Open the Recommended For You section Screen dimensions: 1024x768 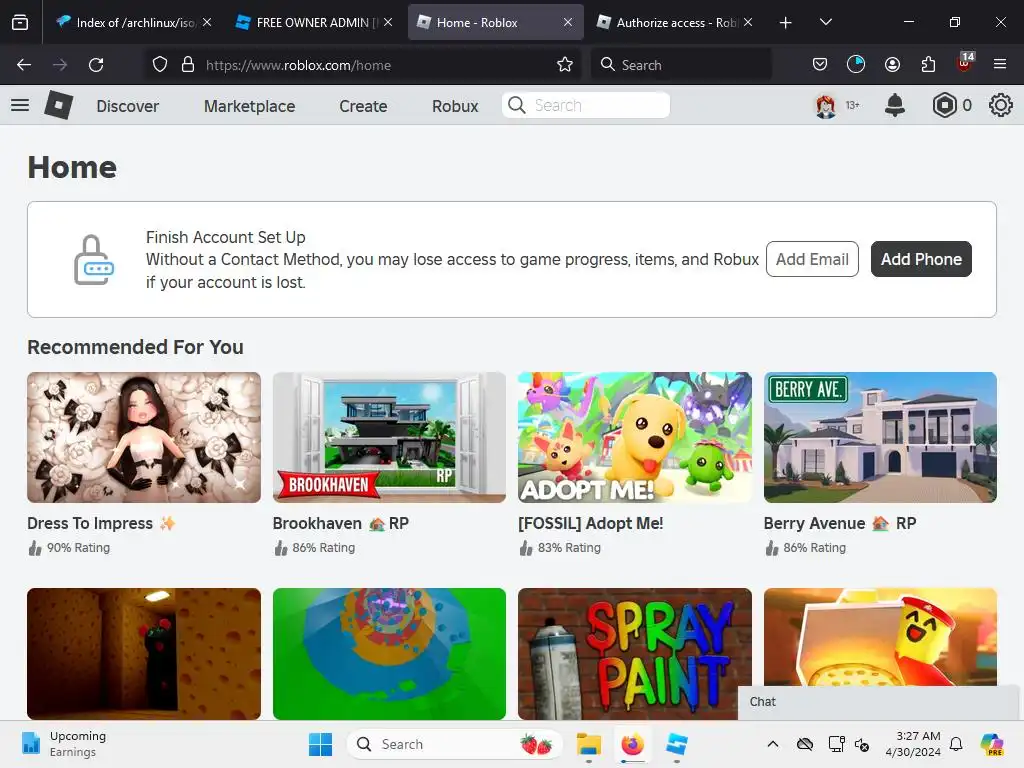point(135,347)
